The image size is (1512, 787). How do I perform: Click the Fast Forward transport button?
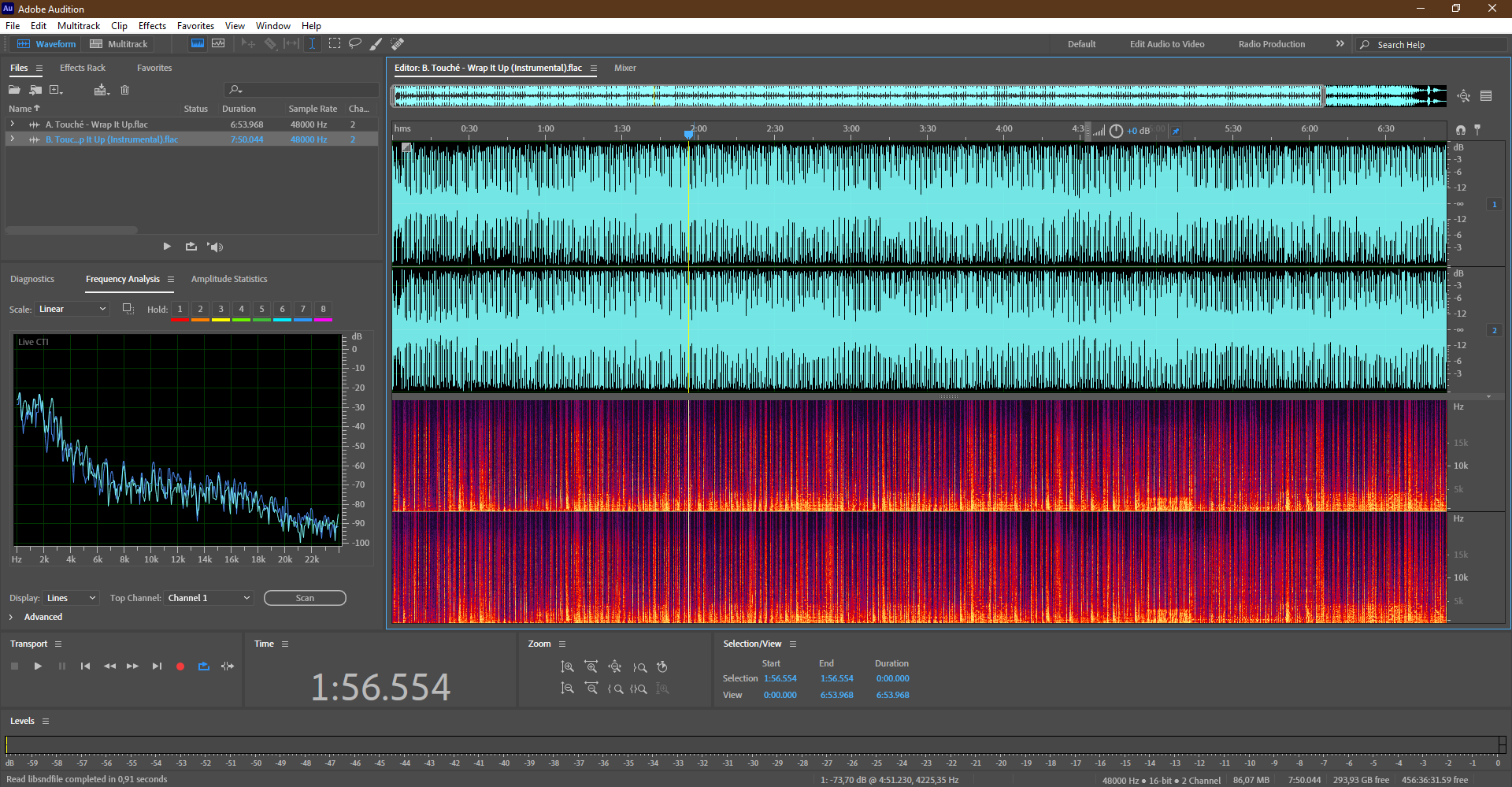pyautogui.click(x=132, y=666)
